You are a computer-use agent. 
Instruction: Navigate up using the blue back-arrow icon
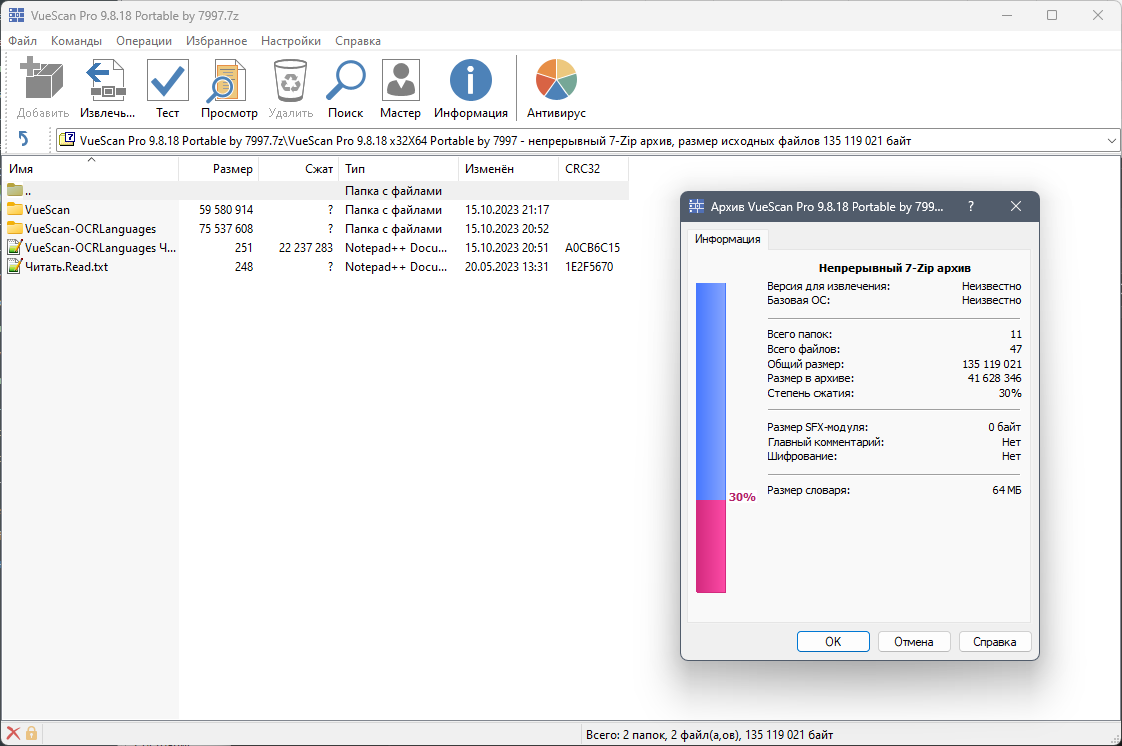click(24, 139)
